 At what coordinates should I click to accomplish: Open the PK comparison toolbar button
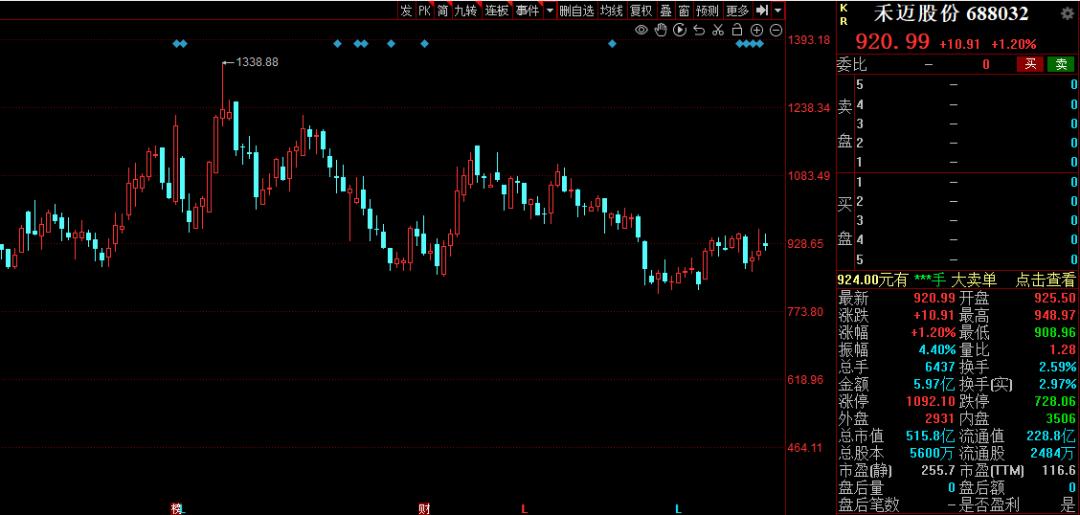[x=424, y=10]
